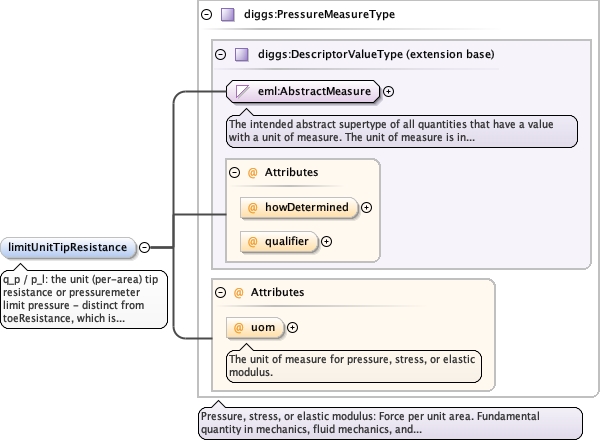Image resolution: width=601 pixels, height=443 pixels.
Task: Collapse diggs:DescriptorValueType extension base section
Action: (220, 54)
